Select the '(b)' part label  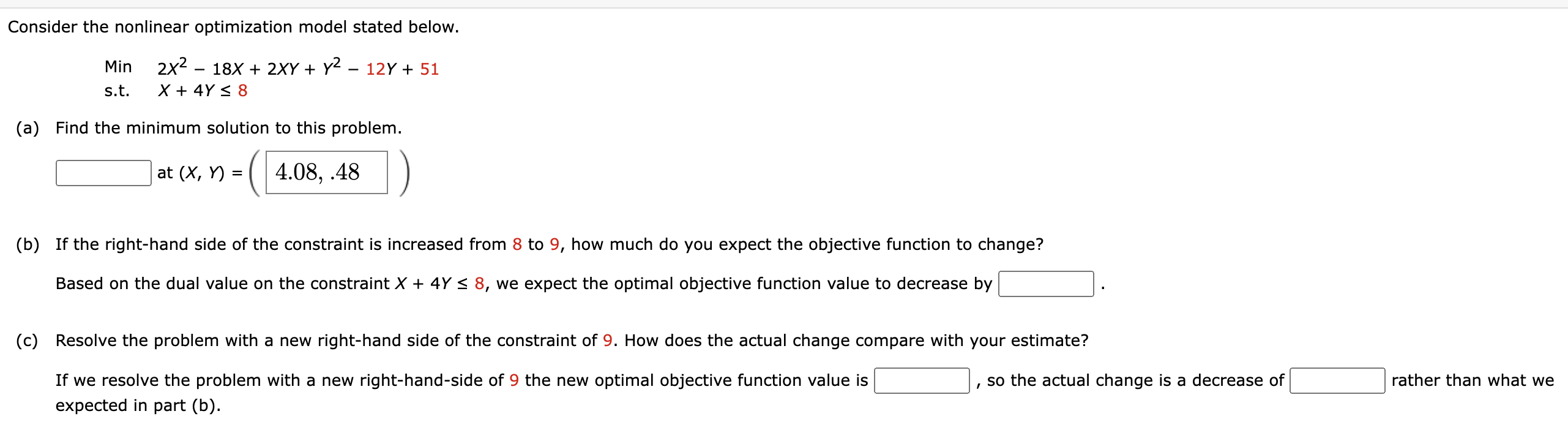point(28,244)
